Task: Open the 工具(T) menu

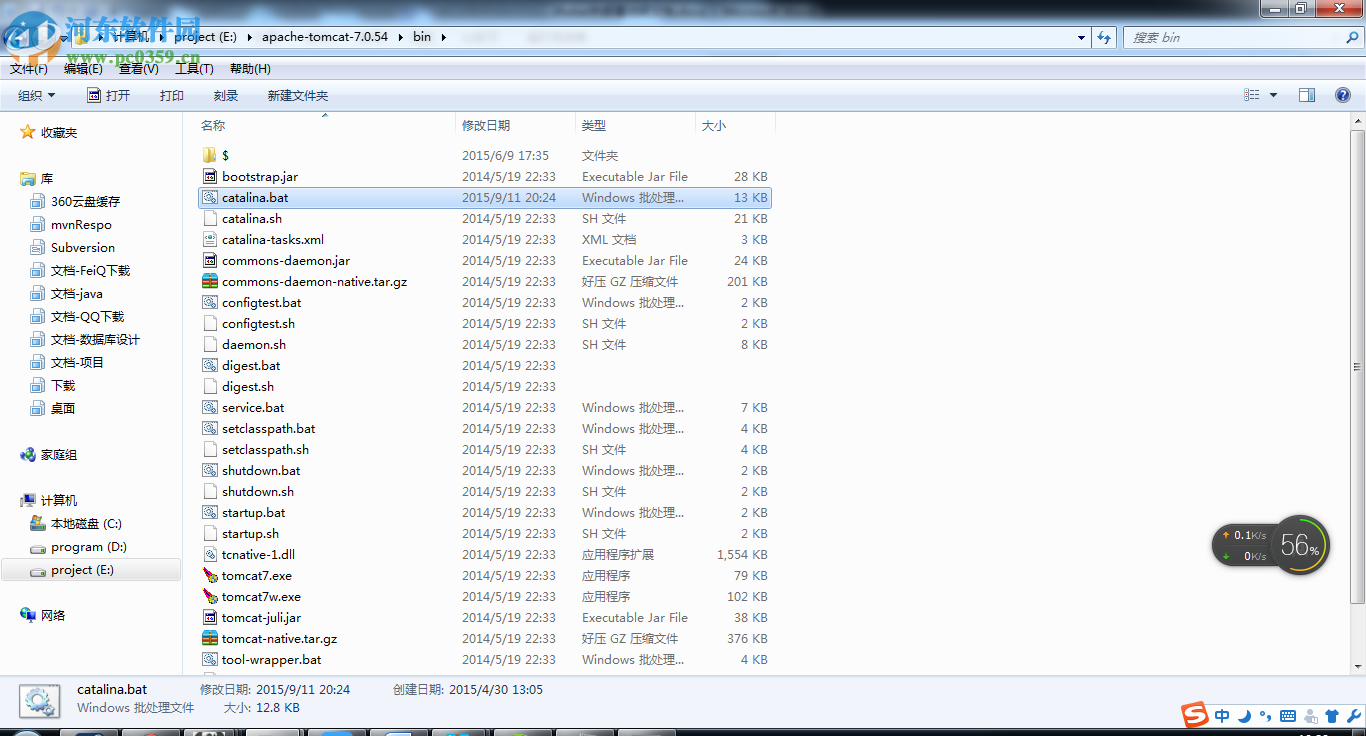Action: tap(194, 69)
